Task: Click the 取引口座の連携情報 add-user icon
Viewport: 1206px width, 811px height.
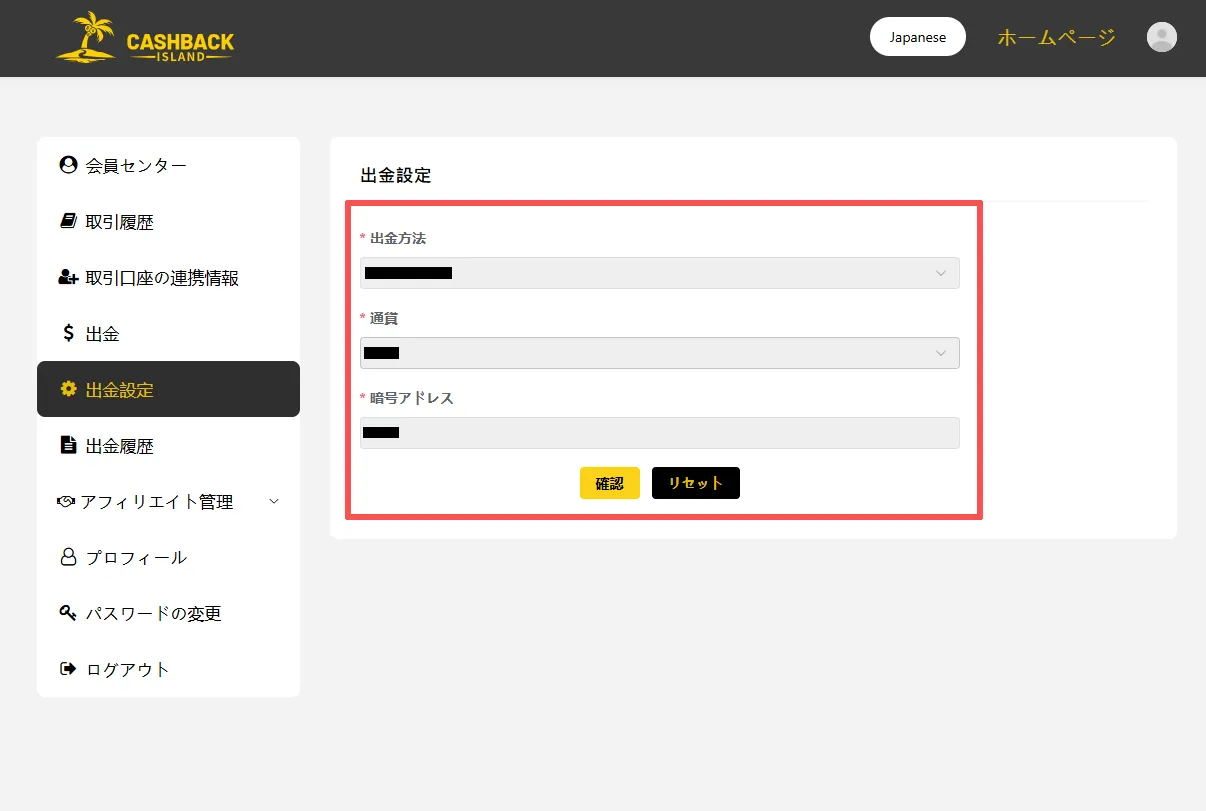Action: click(68, 277)
